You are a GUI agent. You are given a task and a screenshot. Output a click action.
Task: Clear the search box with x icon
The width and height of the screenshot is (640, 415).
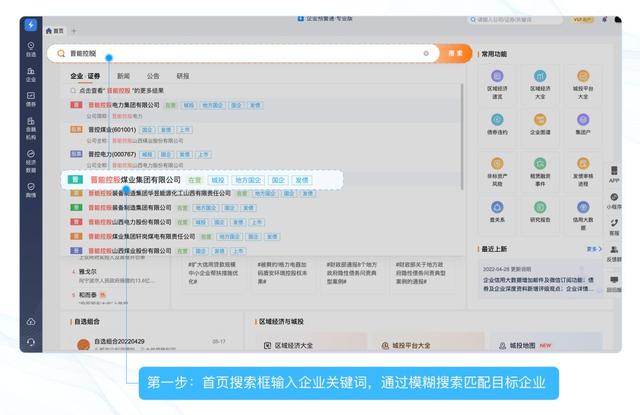[426, 53]
